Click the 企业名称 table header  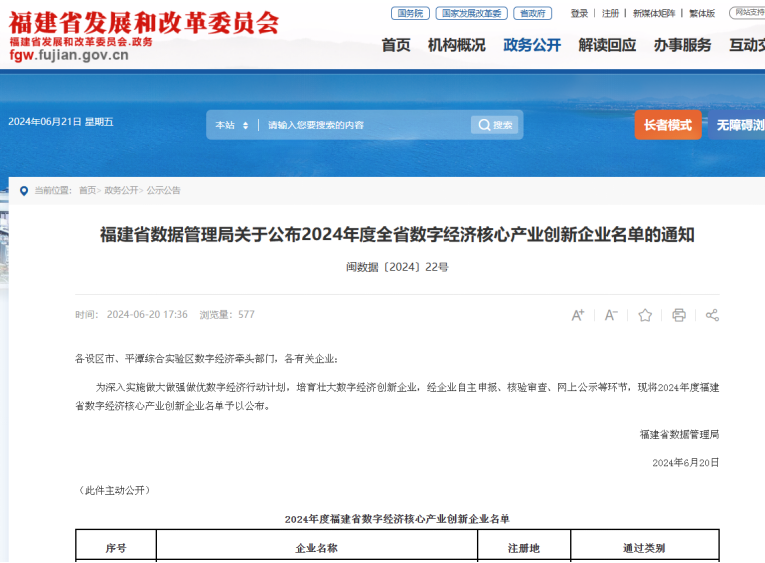[x=317, y=548]
